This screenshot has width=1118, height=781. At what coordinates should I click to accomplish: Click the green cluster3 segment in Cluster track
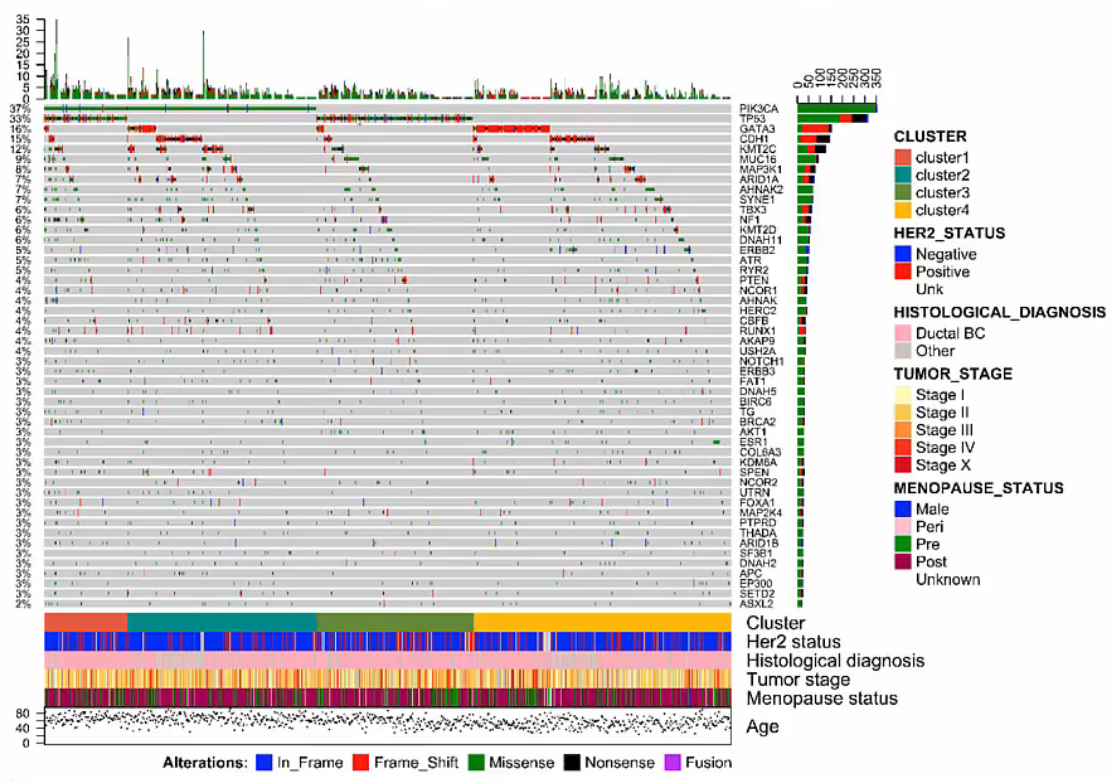tap(395, 622)
